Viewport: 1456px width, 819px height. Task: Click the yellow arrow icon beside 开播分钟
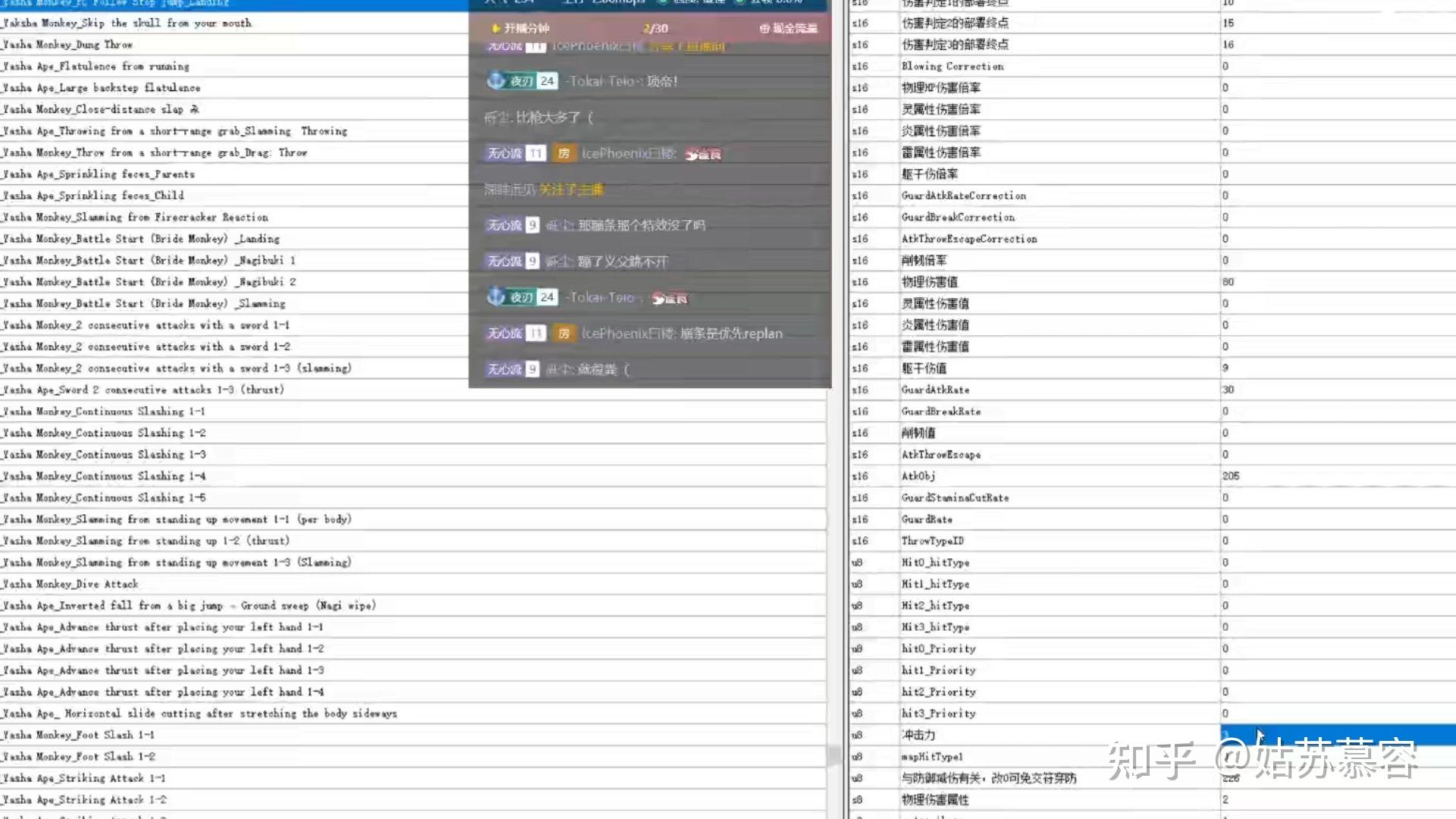(496, 29)
